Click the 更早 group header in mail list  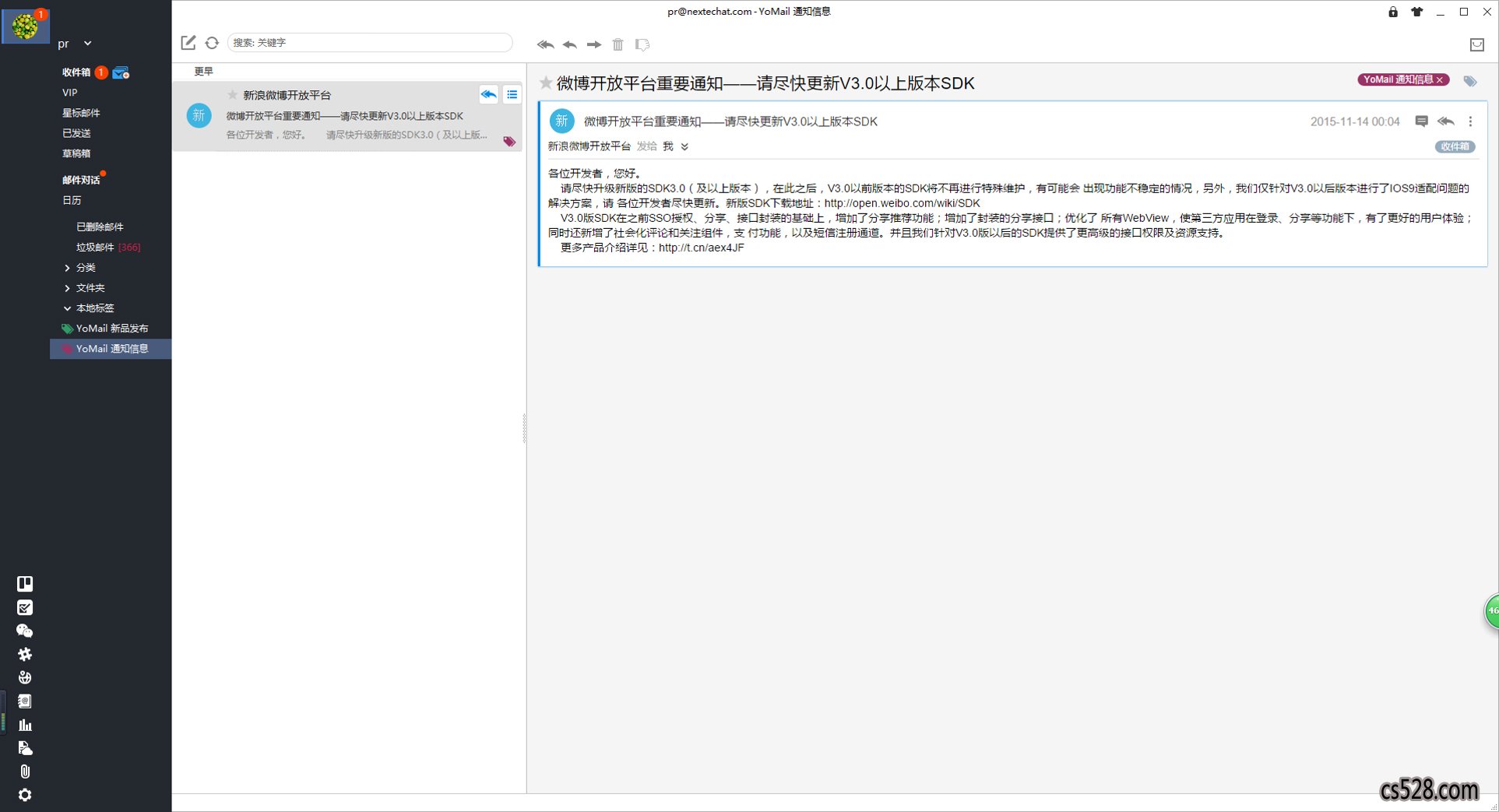coord(204,72)
